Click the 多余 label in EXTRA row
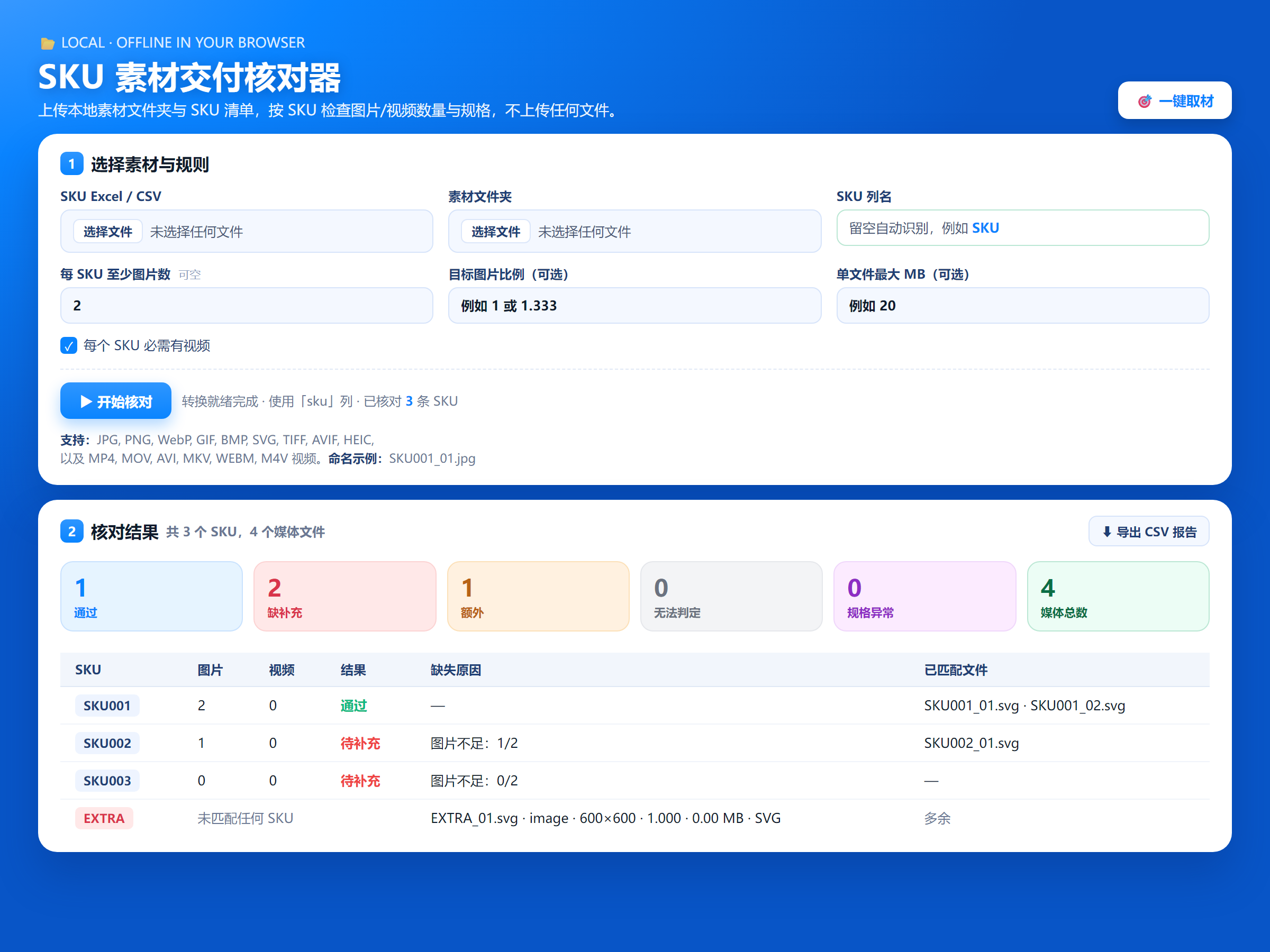Image resolution: width=1270 pixels, height=952 pixels. coord(937,818)
